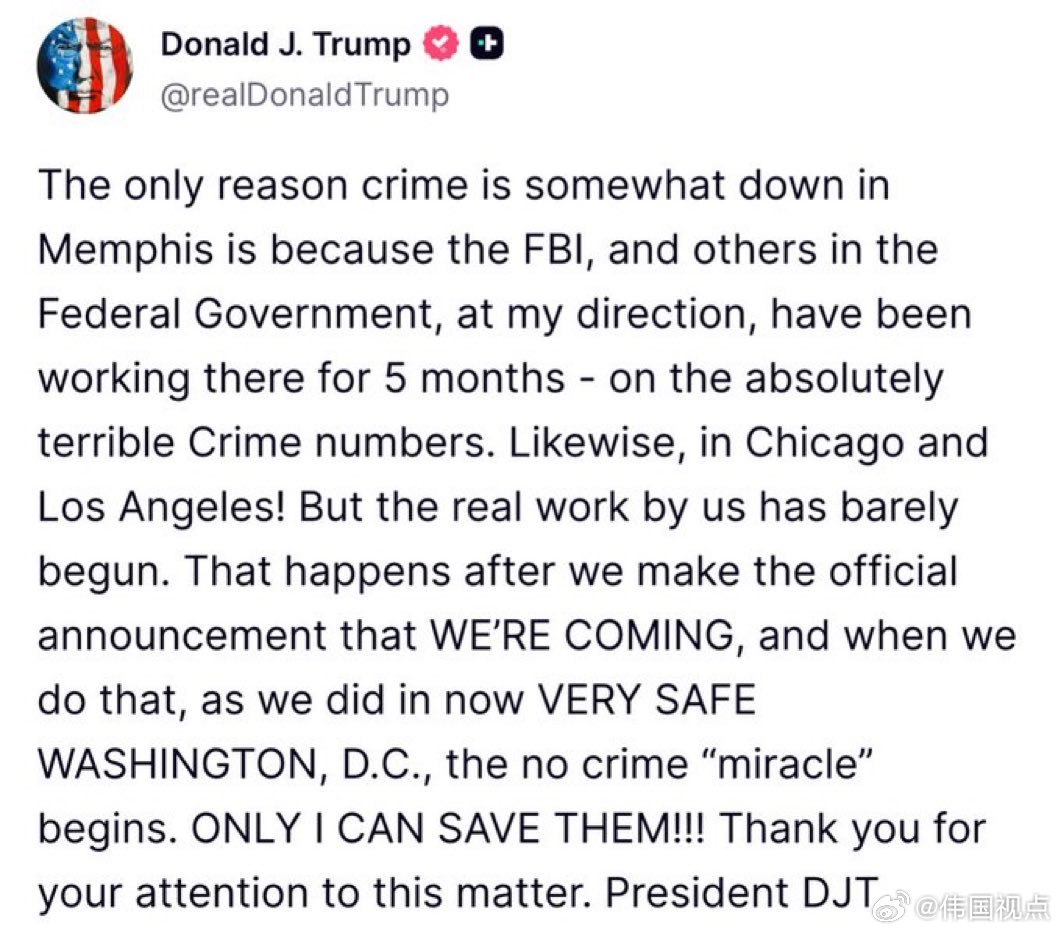Image resolution: width=1061 pixels, height=933 pixels.
Task: Open the Donald J. Trump display name
Action: click(x=286, y=44)
